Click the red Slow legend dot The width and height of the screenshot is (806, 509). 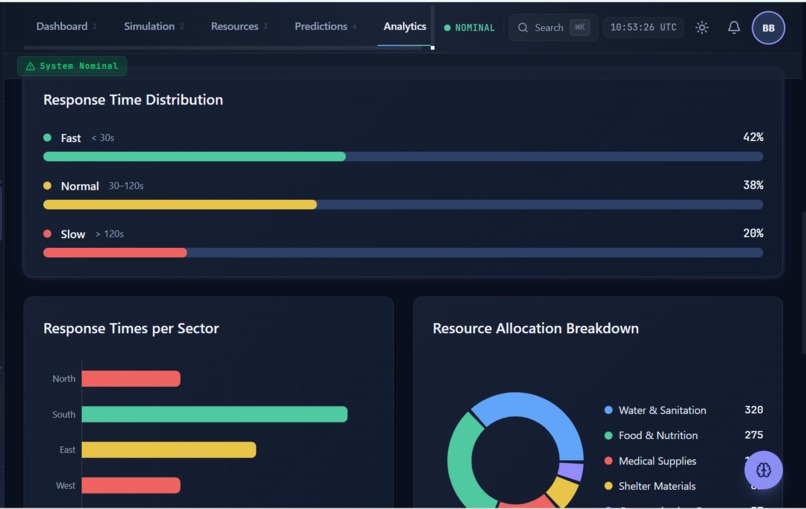47,233
